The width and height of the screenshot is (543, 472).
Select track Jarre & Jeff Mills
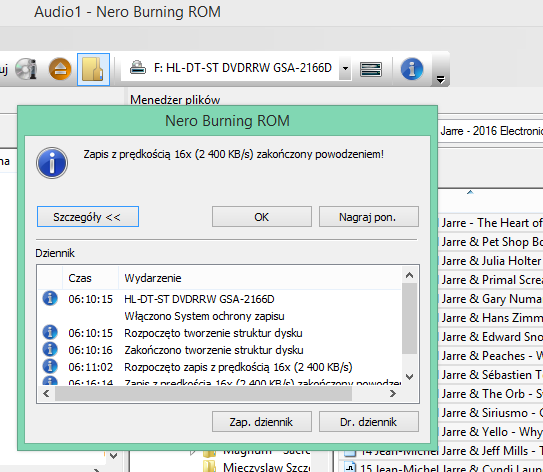pyautogui.click(x=491, y=451)
